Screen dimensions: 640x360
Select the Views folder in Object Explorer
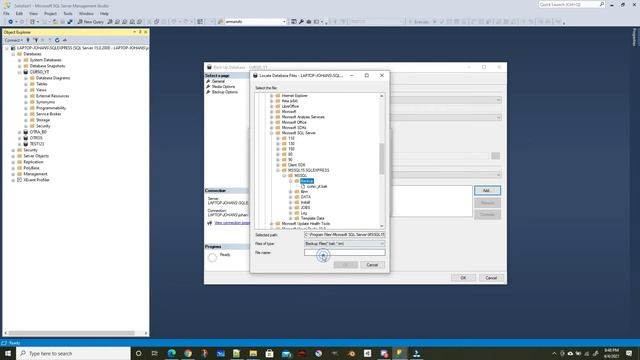[x=41, y=90]
